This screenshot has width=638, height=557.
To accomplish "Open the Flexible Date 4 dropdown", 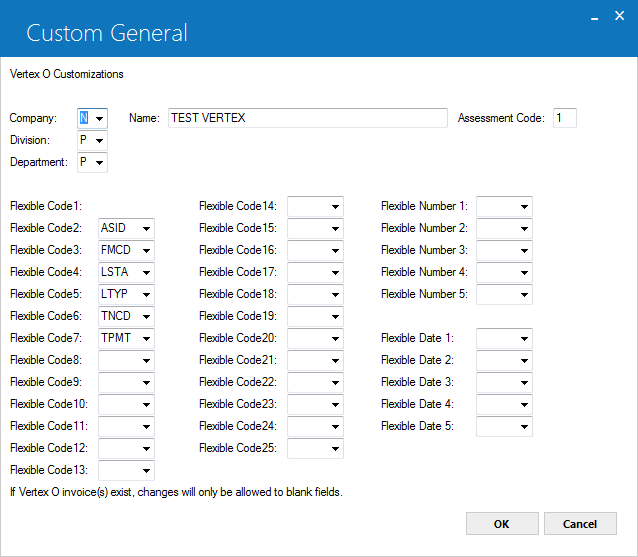I will coord(504,404).
